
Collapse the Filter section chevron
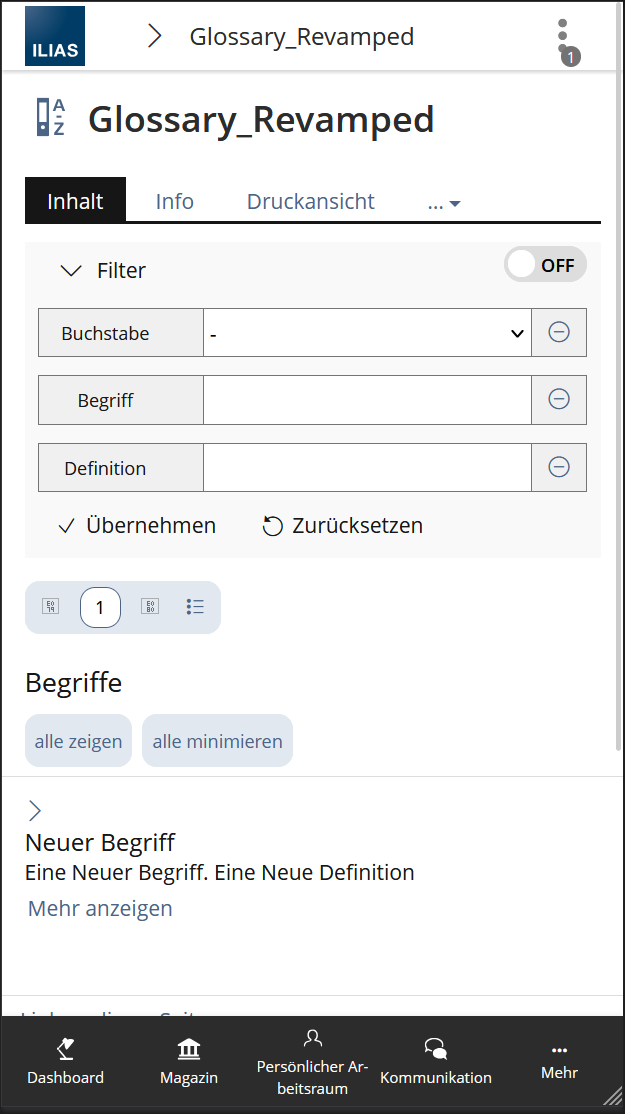[71, 270]
